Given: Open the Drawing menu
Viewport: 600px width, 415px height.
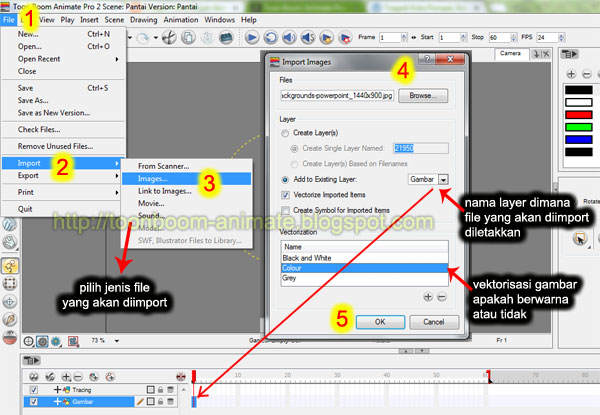Looking at the screenshot, I should 143,20.
